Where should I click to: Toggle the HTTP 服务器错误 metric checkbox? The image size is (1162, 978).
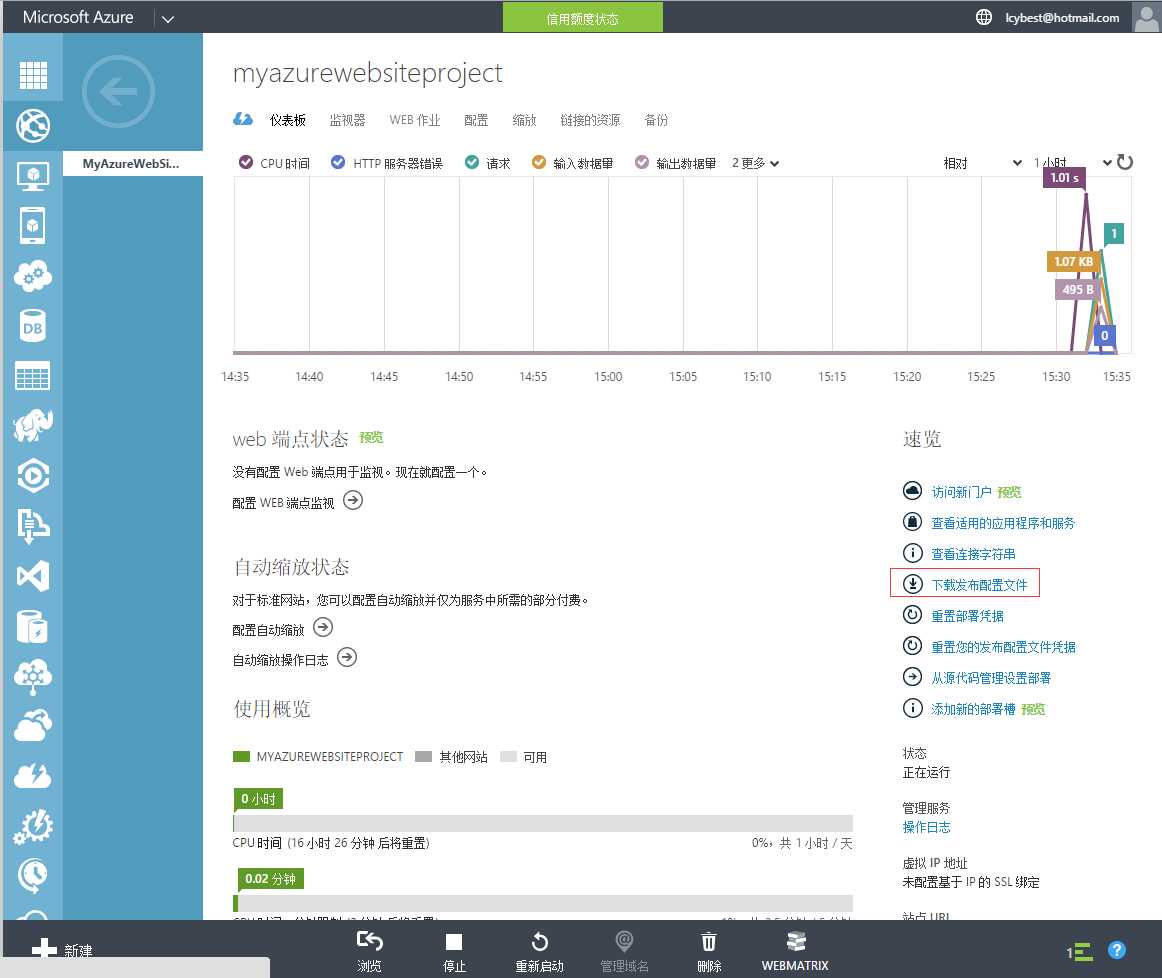(338, 162)
